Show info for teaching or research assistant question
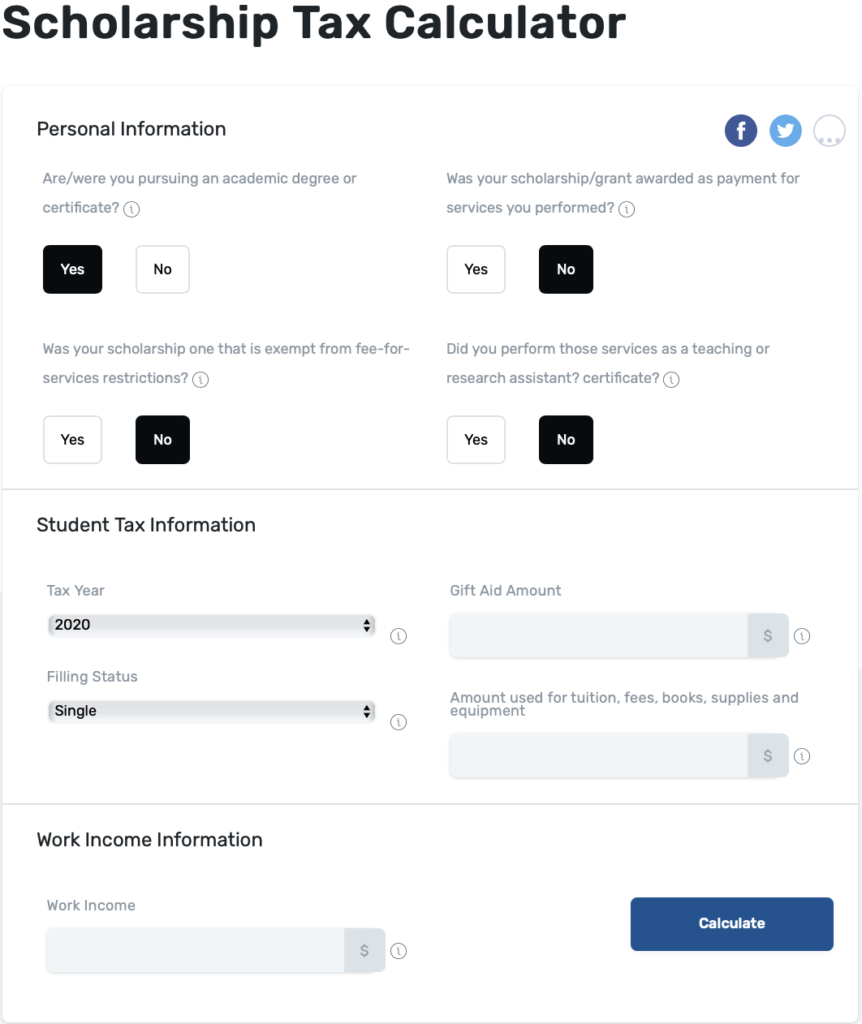862x1024 pixels. point(671,379)
